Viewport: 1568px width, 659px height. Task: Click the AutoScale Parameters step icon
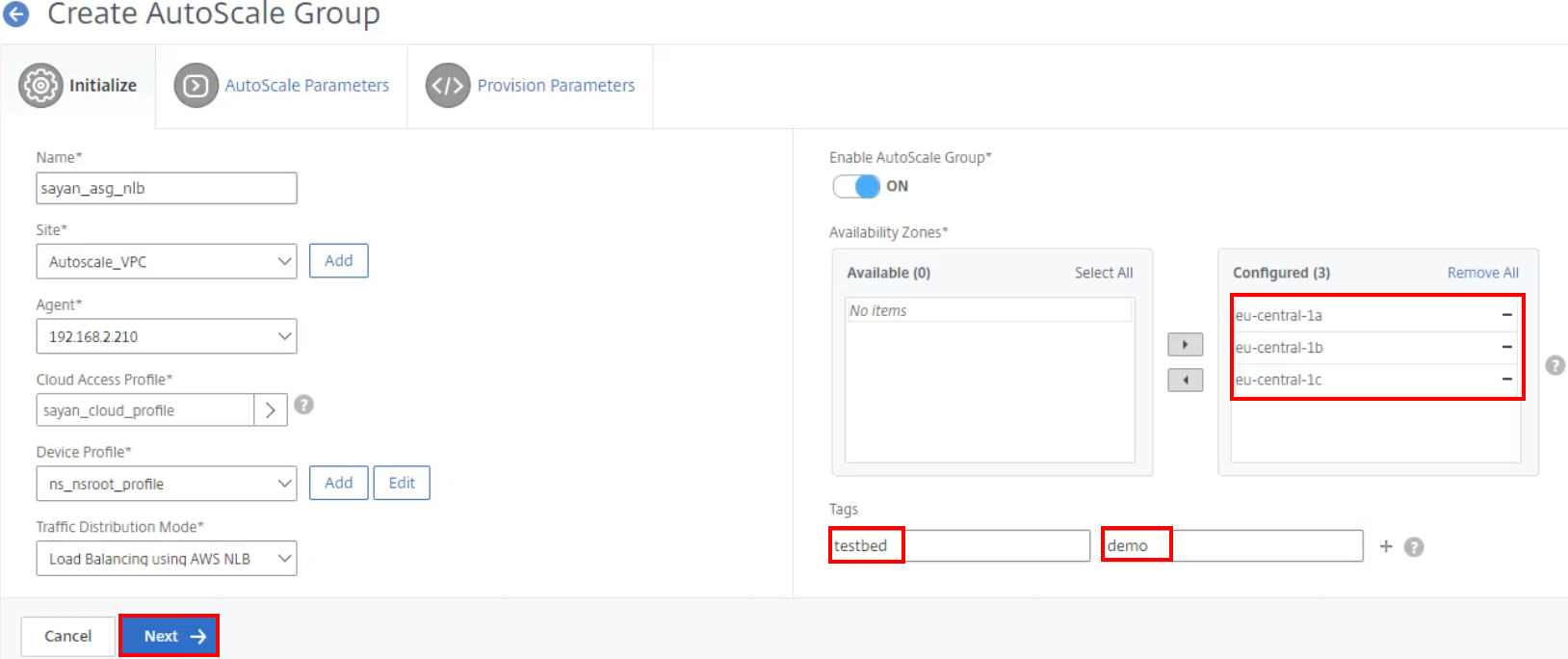[196, 86]
